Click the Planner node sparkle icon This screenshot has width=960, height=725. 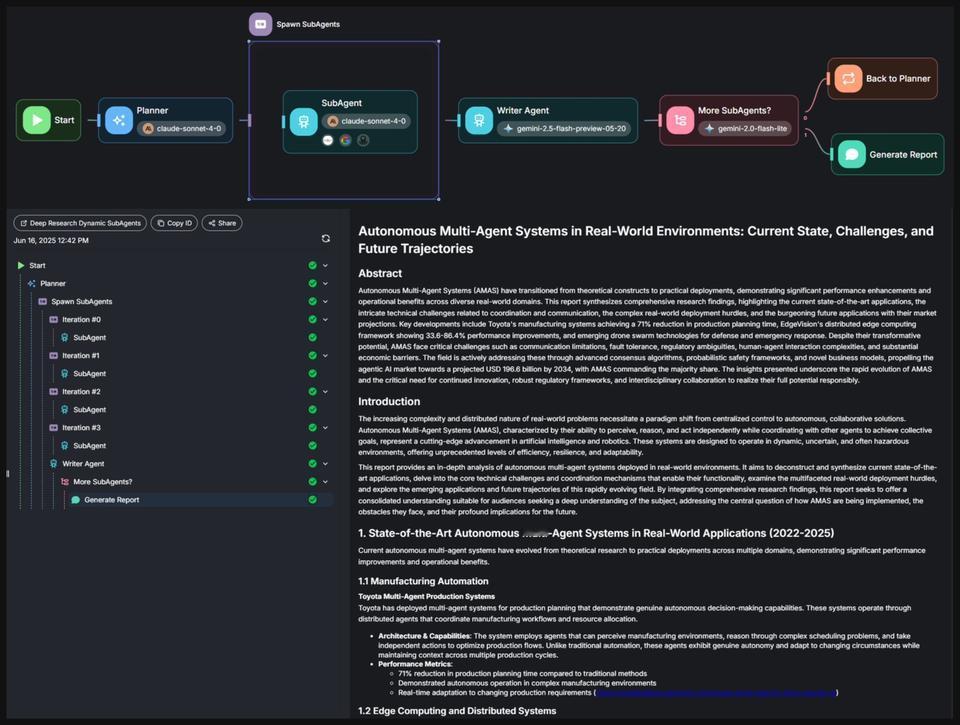119,120
